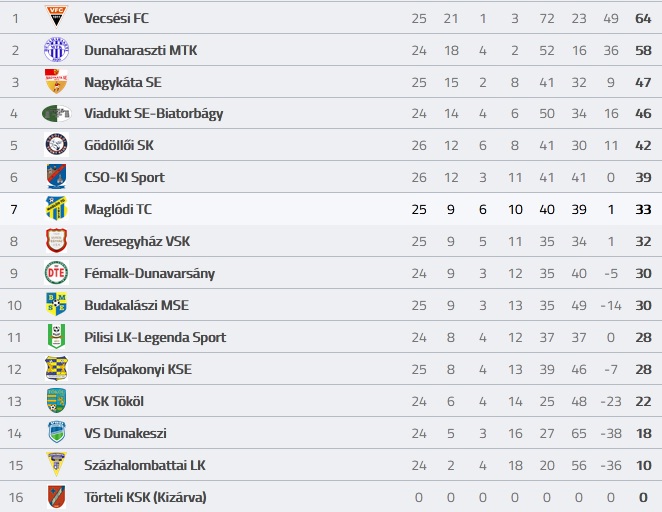Open the VS Dunakeszi shield logo
This screenshot has height=512, width=662.
pos(56,432)
